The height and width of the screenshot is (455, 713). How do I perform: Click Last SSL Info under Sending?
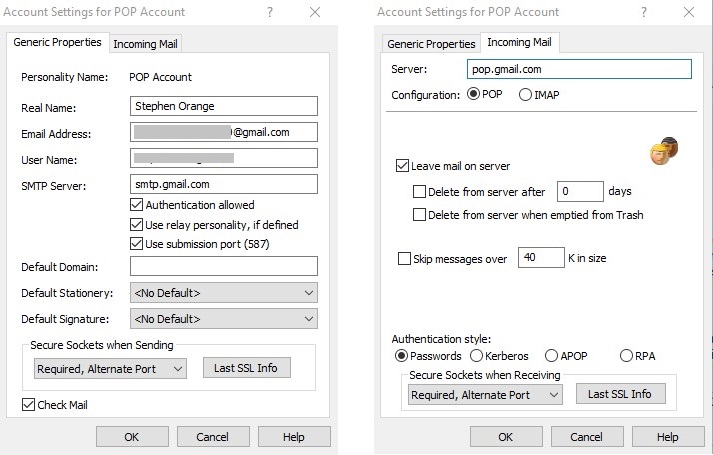click(246, 368)
